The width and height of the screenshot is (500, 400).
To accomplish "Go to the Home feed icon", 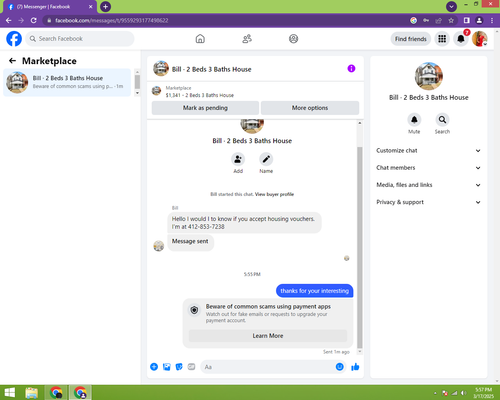I will [x=200, y=39].
